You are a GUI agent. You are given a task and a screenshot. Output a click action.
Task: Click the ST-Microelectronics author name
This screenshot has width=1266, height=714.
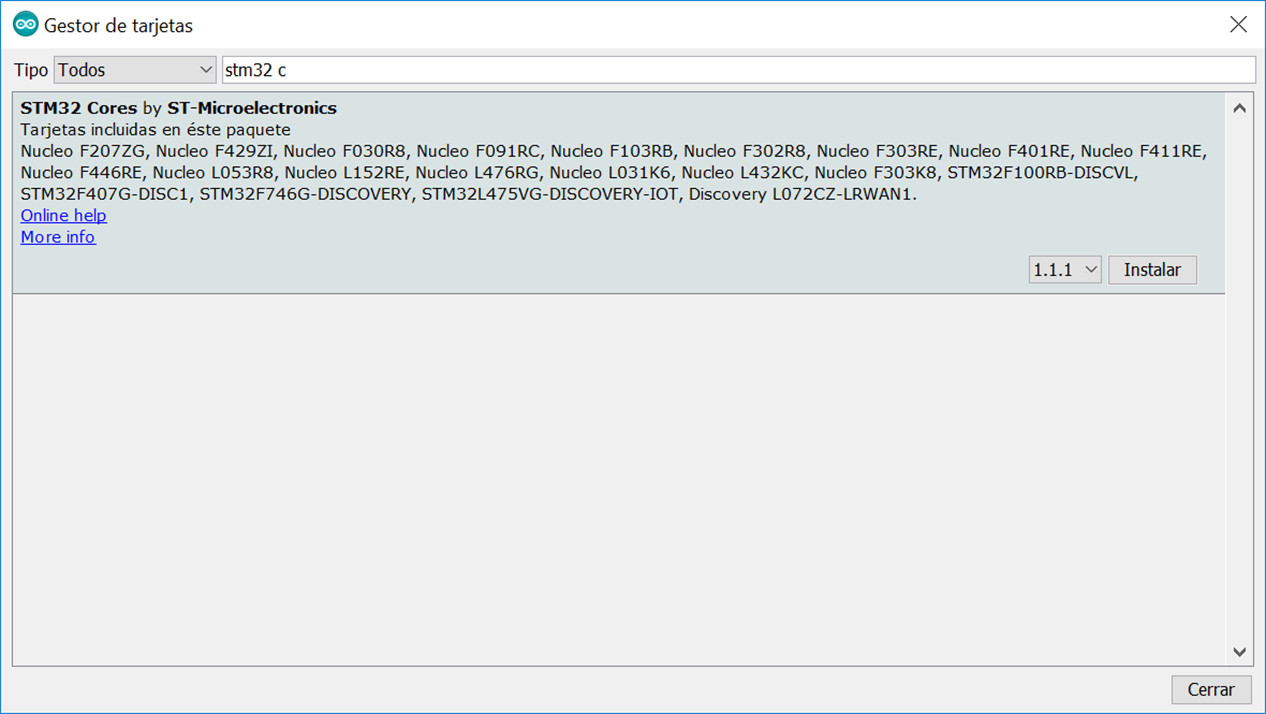coord(252,108)
